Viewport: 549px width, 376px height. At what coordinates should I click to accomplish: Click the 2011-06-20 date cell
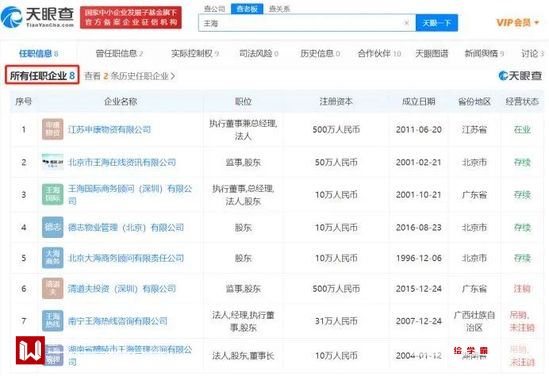click(418, 130)
